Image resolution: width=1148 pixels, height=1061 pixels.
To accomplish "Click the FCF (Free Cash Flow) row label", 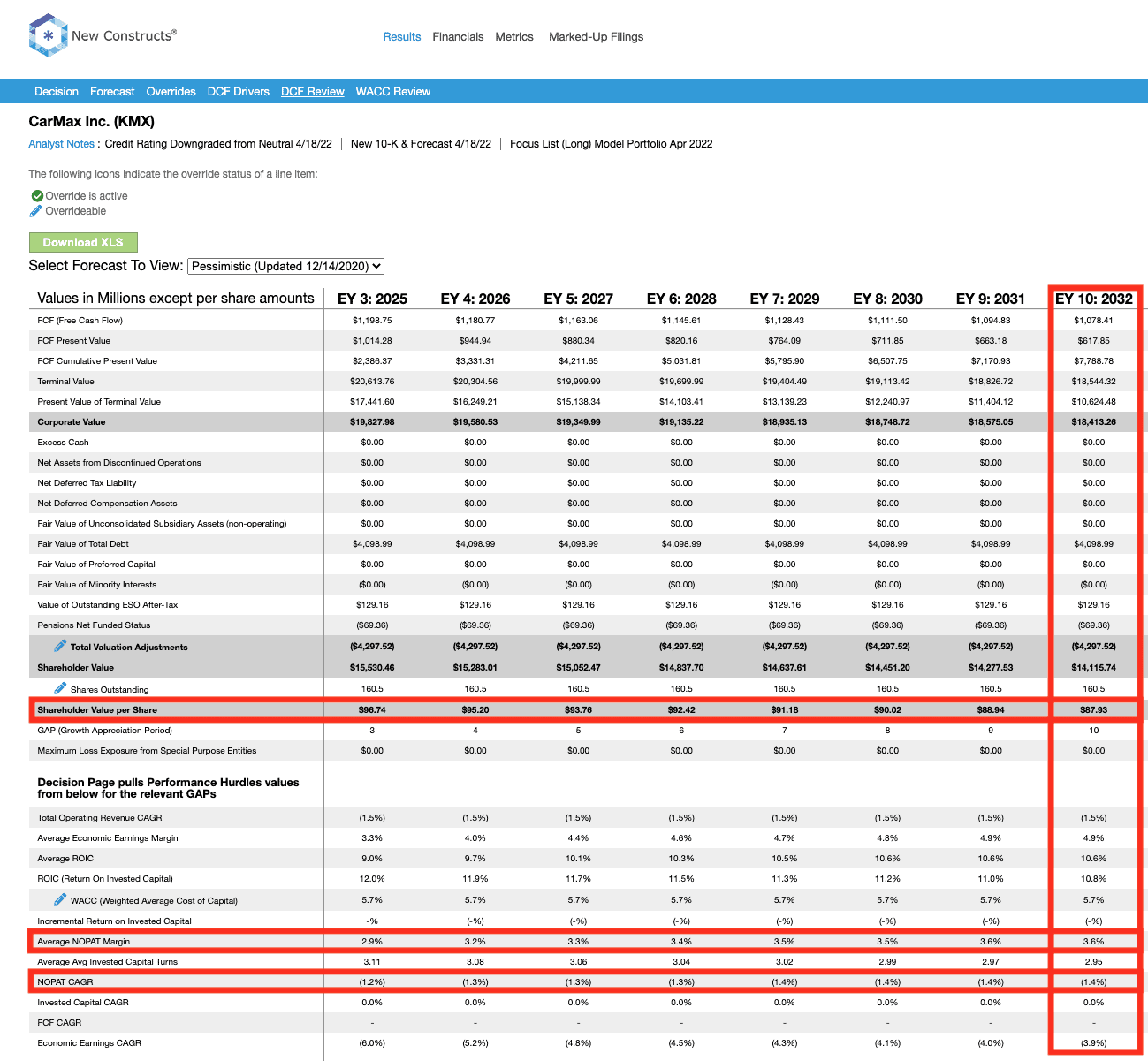I will pyautogui.click(x=80, y=321).
